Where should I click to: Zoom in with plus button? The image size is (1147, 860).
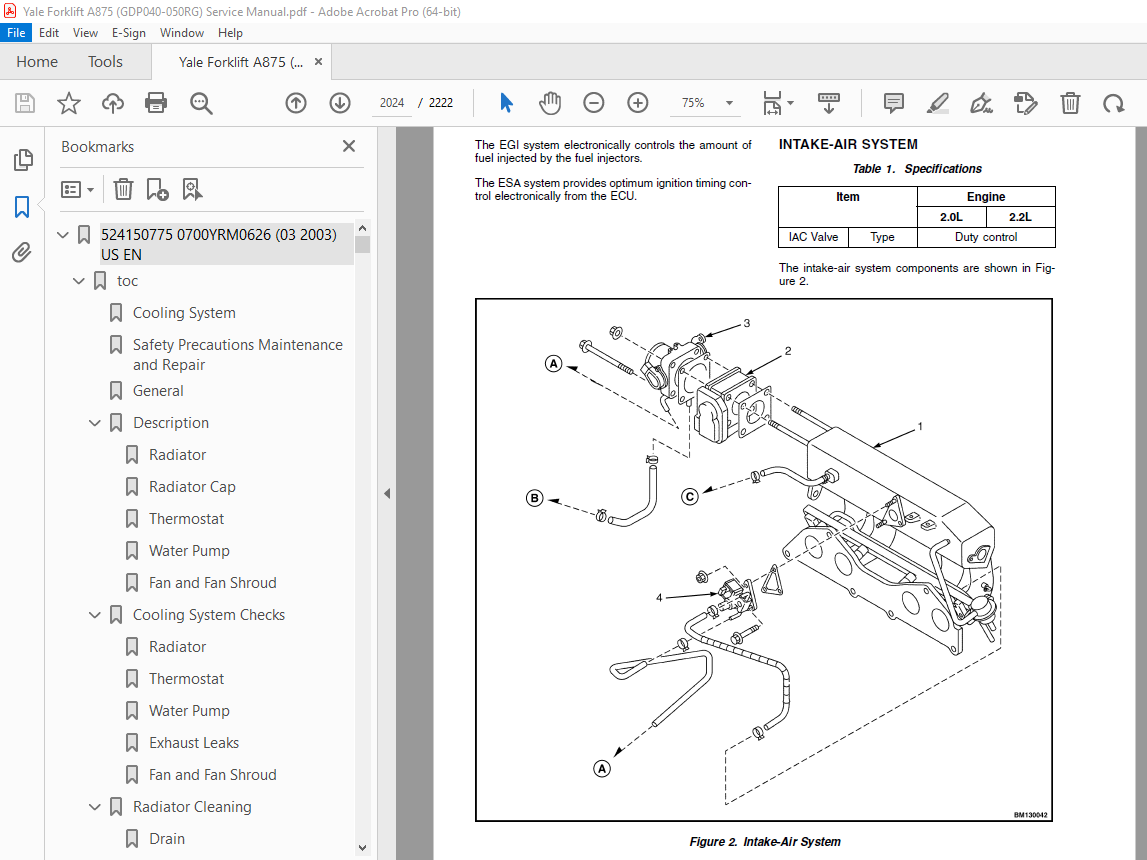click(x=637, y=103)
